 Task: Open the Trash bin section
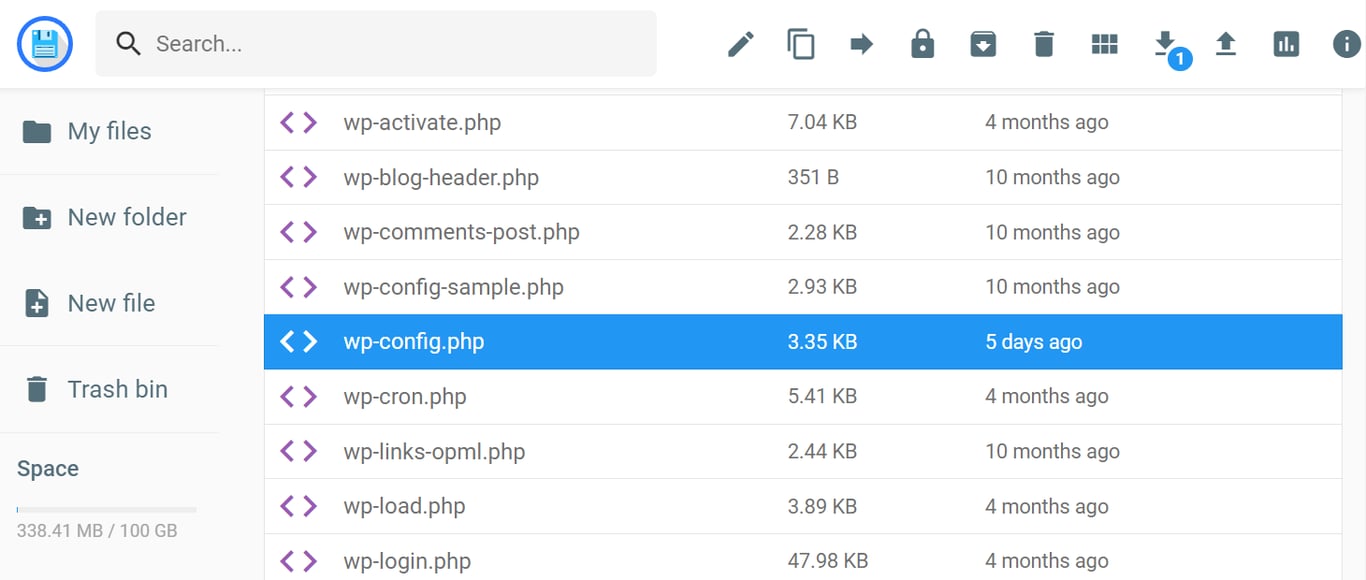coord(117,389)
